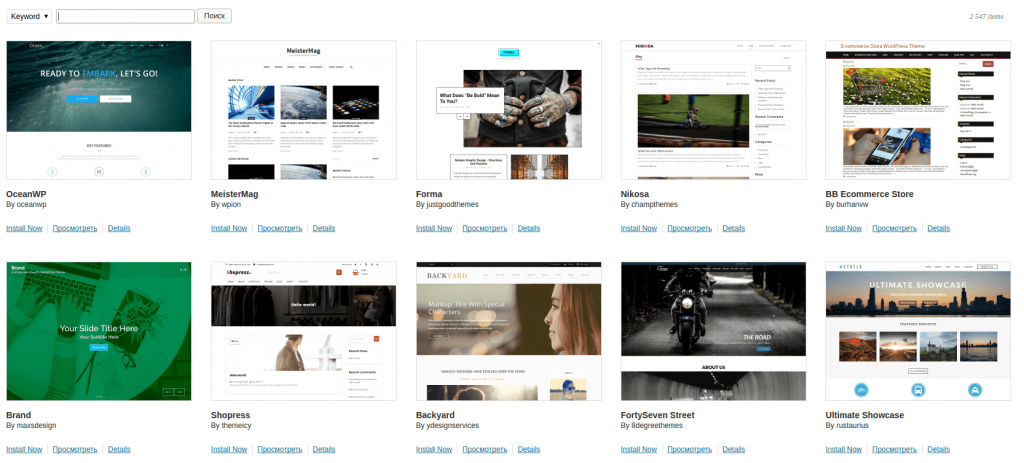Click Просмотреть for the OceanWP theme
1024x463 pixels.
[x=75, y=229]
